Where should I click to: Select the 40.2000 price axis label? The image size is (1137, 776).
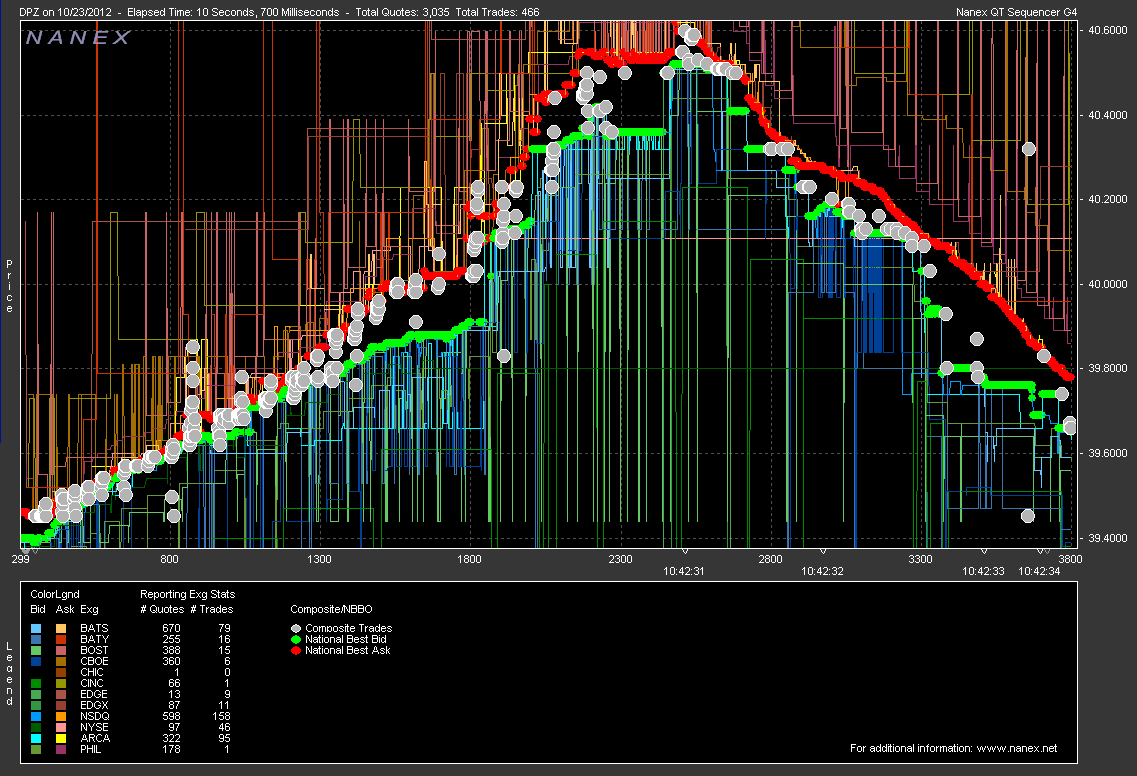1108,199
